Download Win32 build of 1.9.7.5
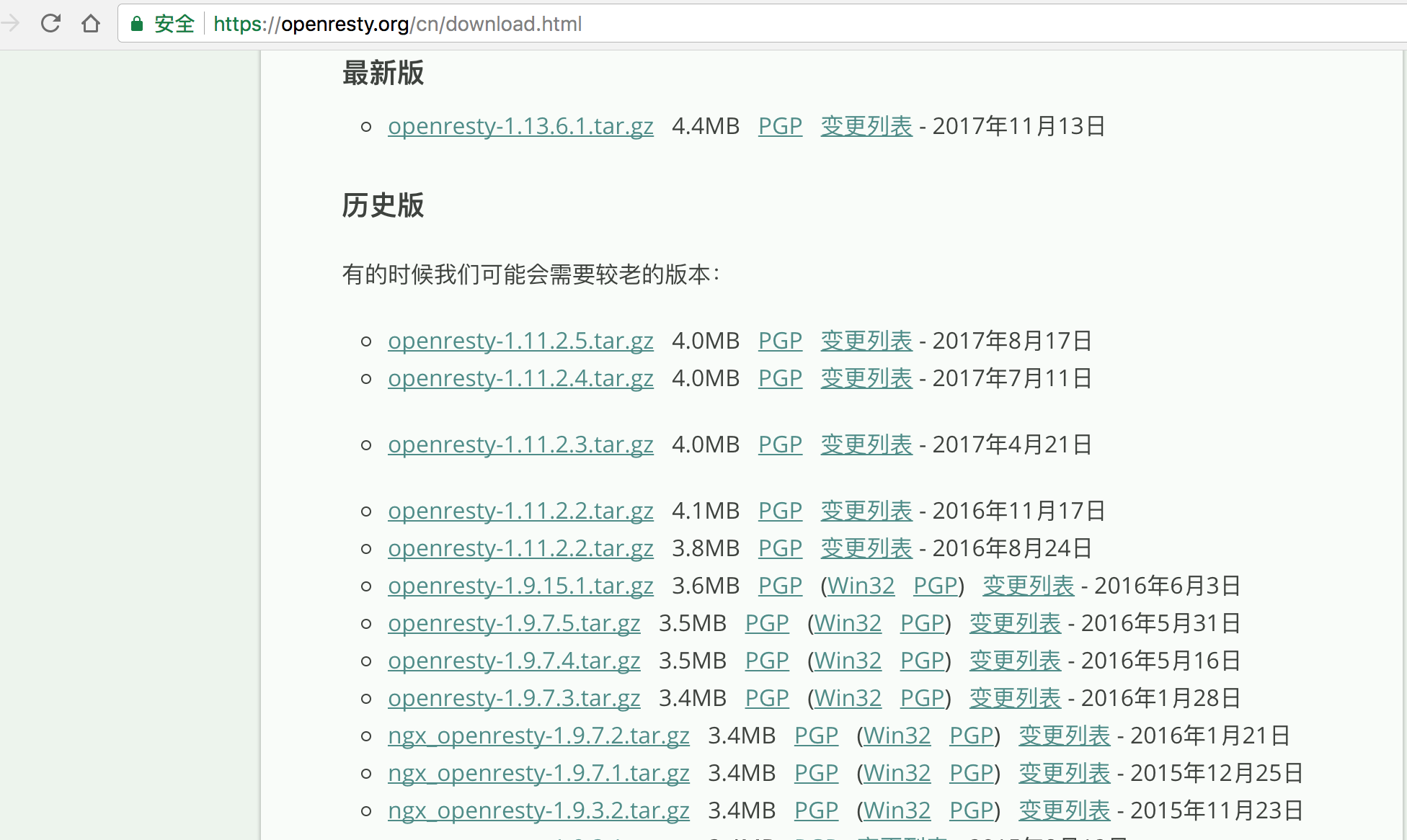Screen dimensions: 1407x840 tap(848, 623)
